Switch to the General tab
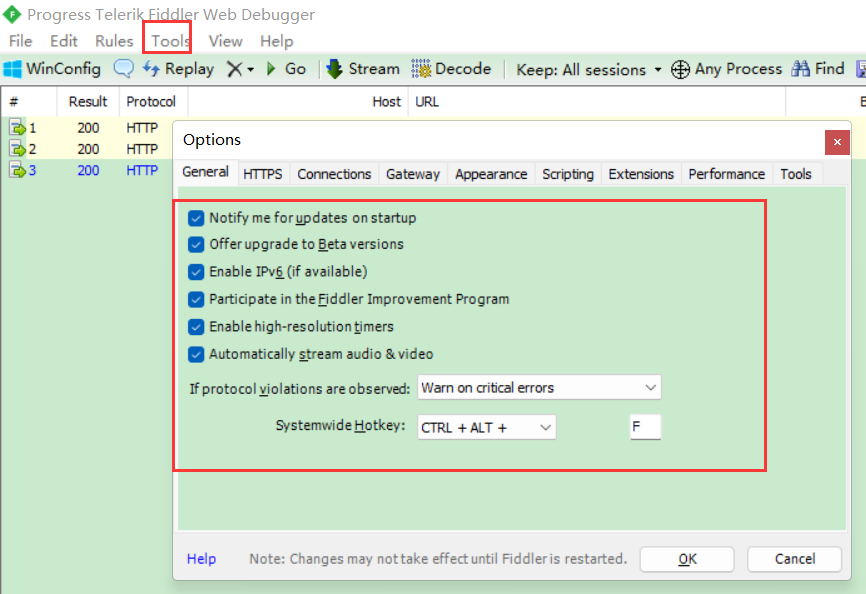The image size is (866, 594). [206, 172]
